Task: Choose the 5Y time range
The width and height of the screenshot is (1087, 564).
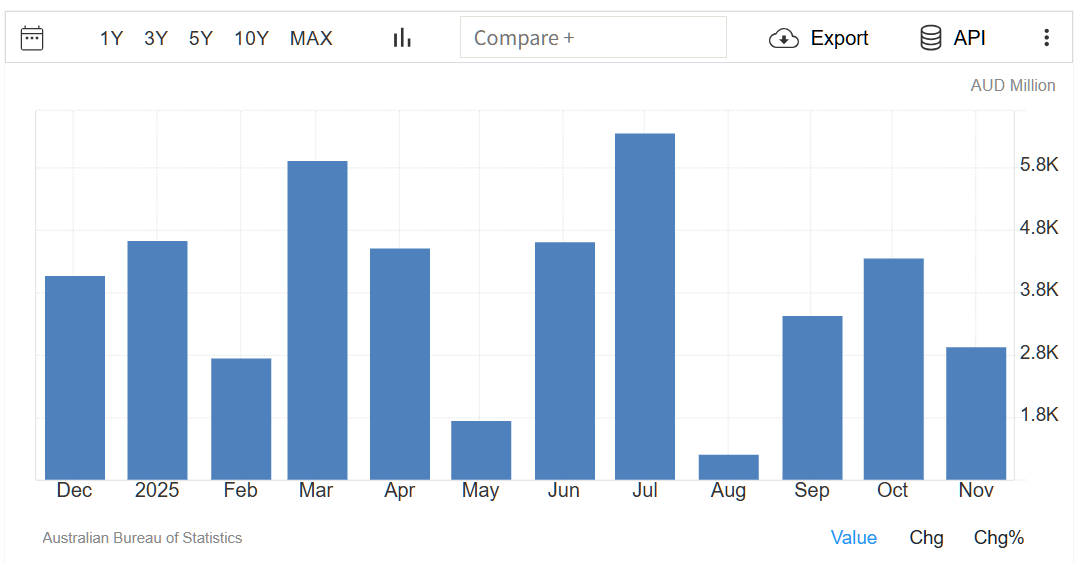Action: tap(201, 38)
